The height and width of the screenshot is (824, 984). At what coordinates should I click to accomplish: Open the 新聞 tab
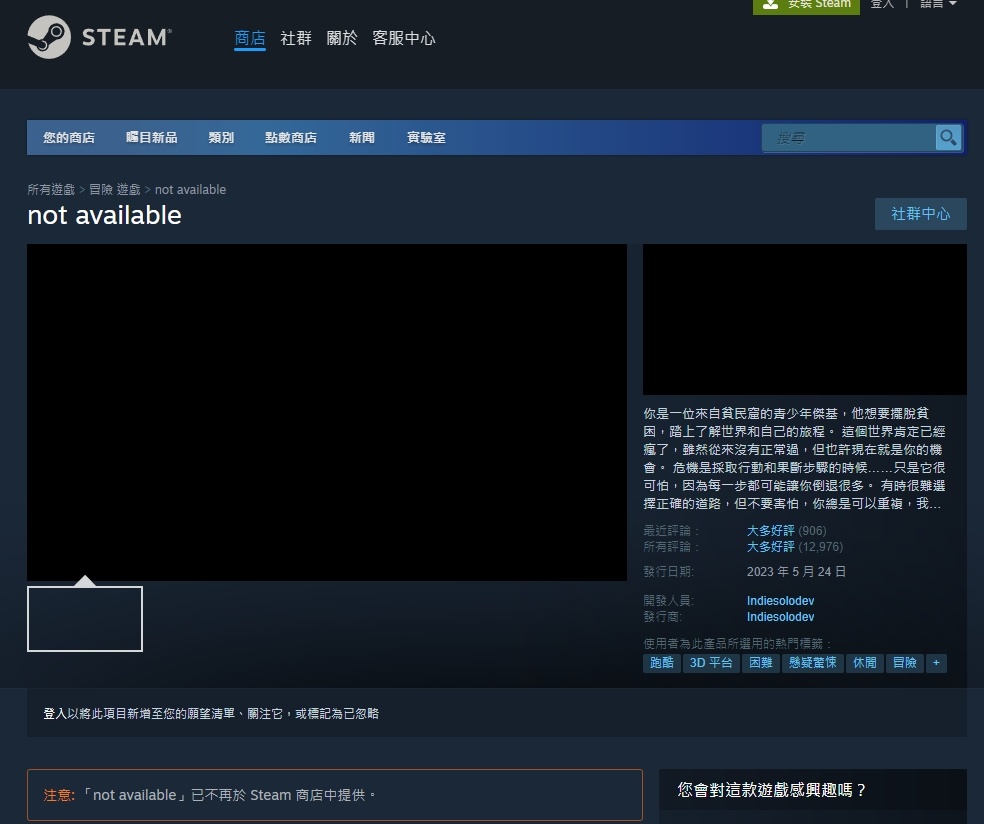coord(361,137)
